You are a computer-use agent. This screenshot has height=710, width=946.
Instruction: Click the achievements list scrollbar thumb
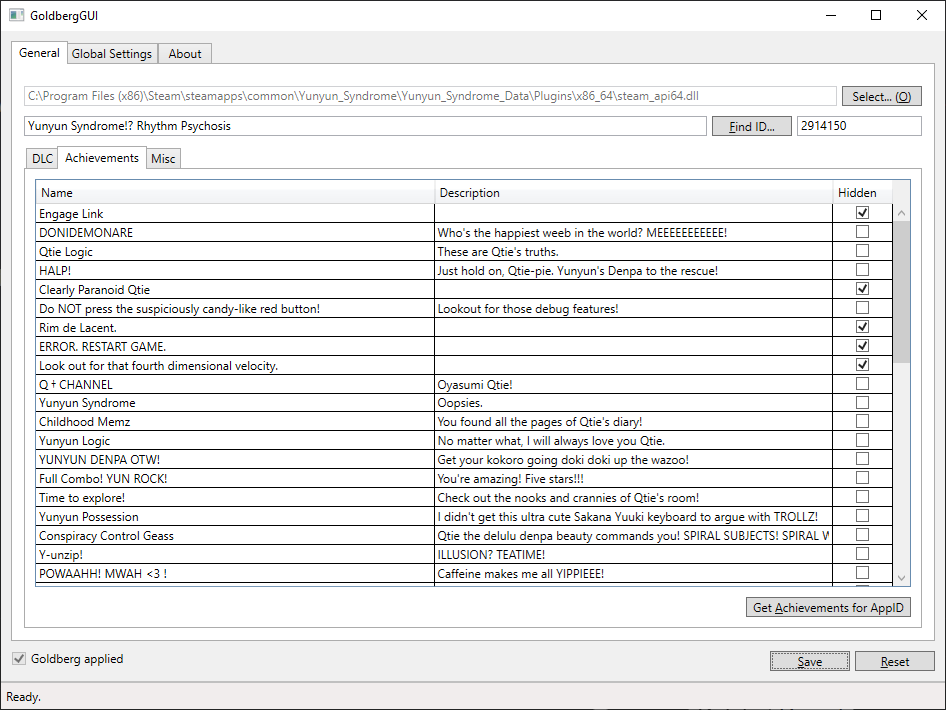(901, 292)
